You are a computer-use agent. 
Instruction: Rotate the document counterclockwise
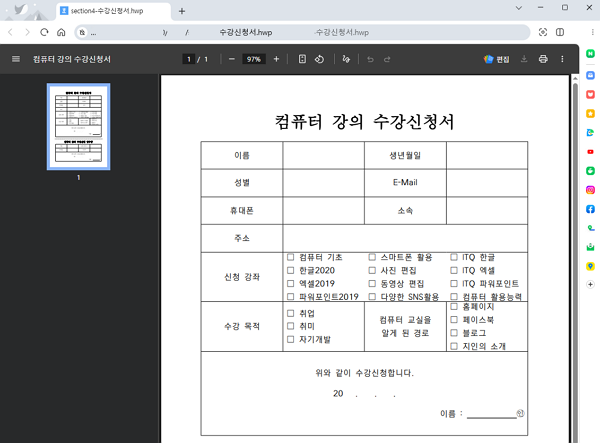pyautogui.click(x=319, y=59)
